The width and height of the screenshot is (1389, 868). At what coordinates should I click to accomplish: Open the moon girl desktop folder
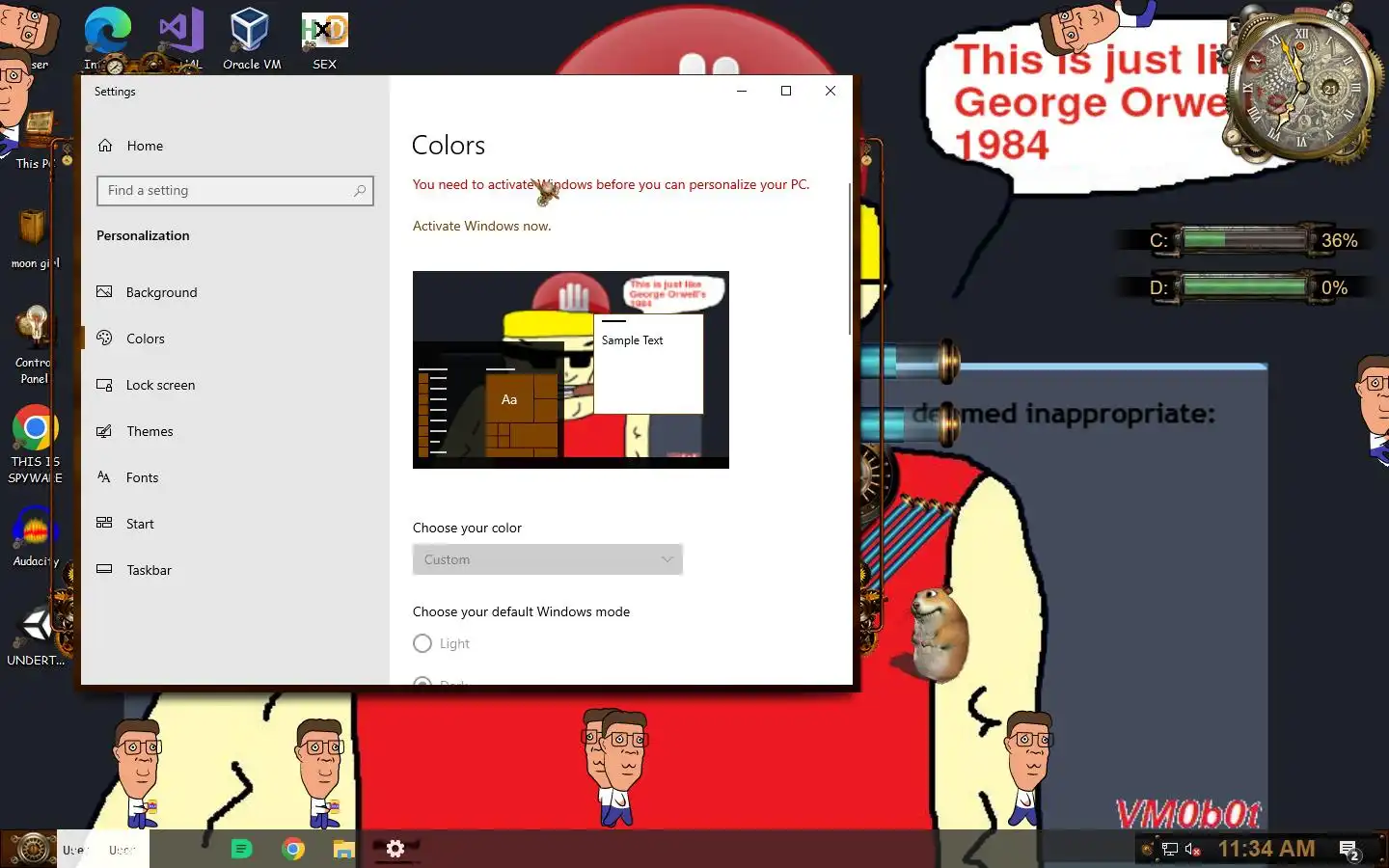click(35, 239)
